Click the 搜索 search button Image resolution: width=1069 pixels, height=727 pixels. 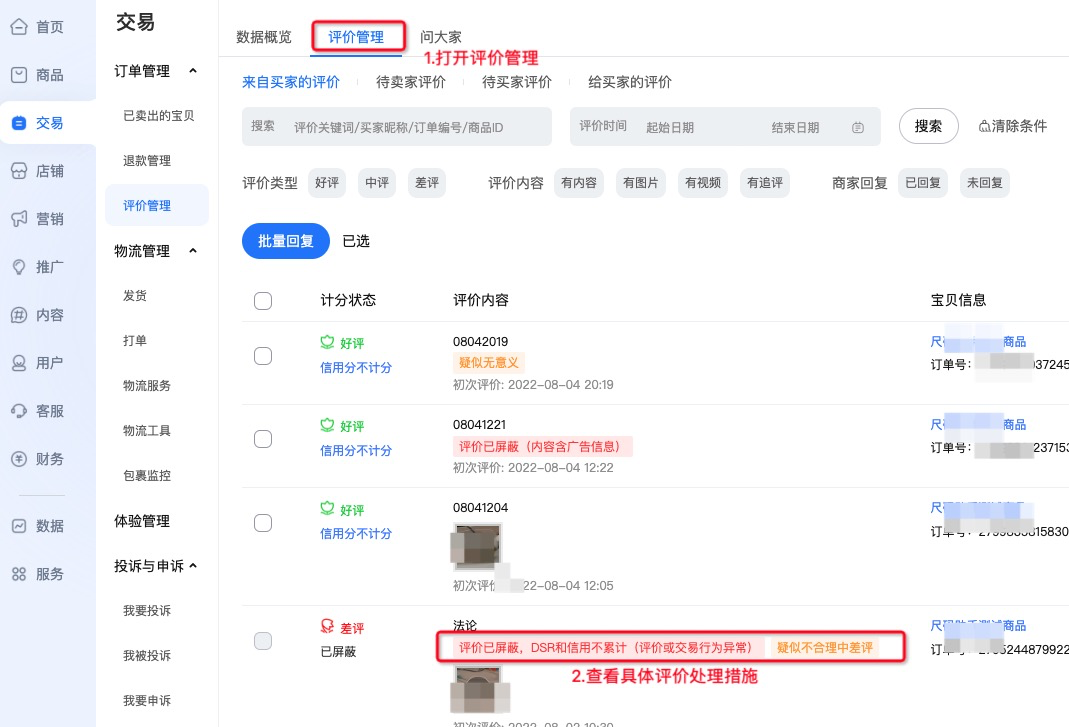[x=929, y=126]
